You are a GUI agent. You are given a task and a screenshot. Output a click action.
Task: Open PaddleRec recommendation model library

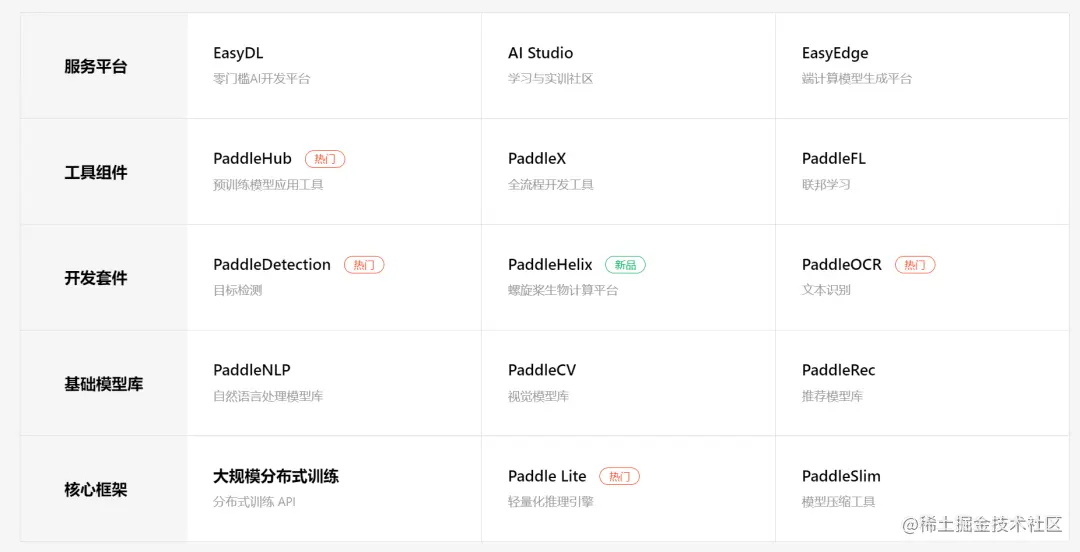(838, 370)
